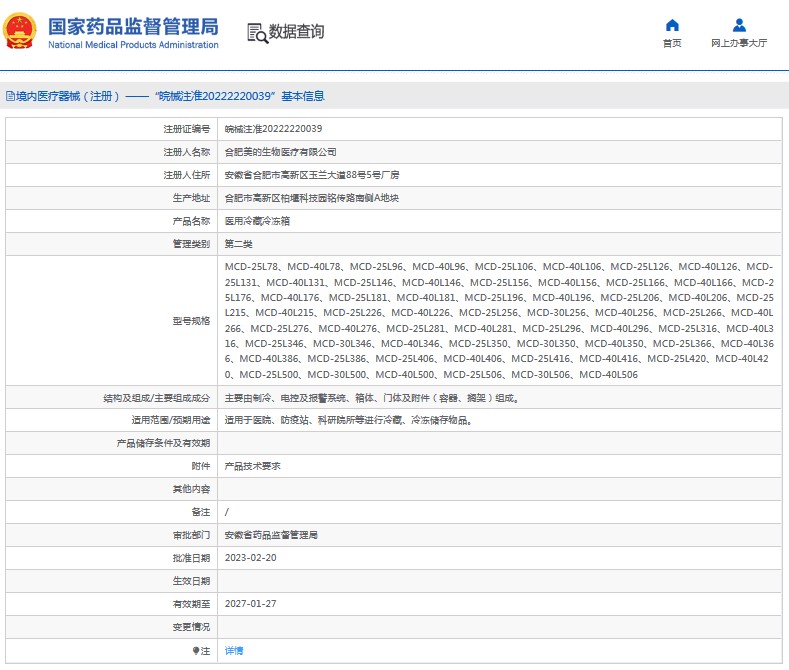Click the 批准日期 row label
789x670 pixels.
coord(191,558)
